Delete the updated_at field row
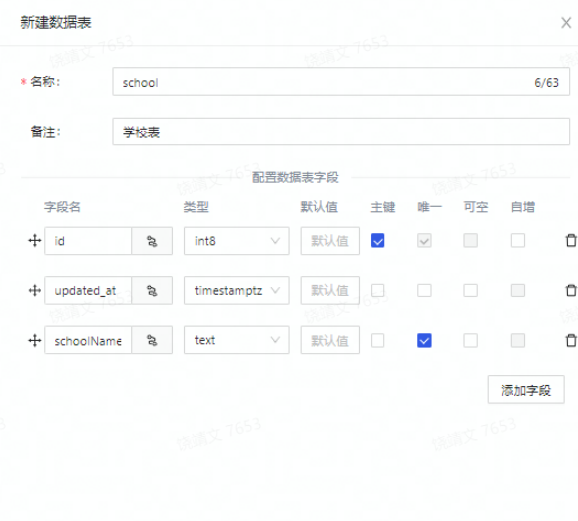Screen dimensions: 578x521 [x=571, y=290]
